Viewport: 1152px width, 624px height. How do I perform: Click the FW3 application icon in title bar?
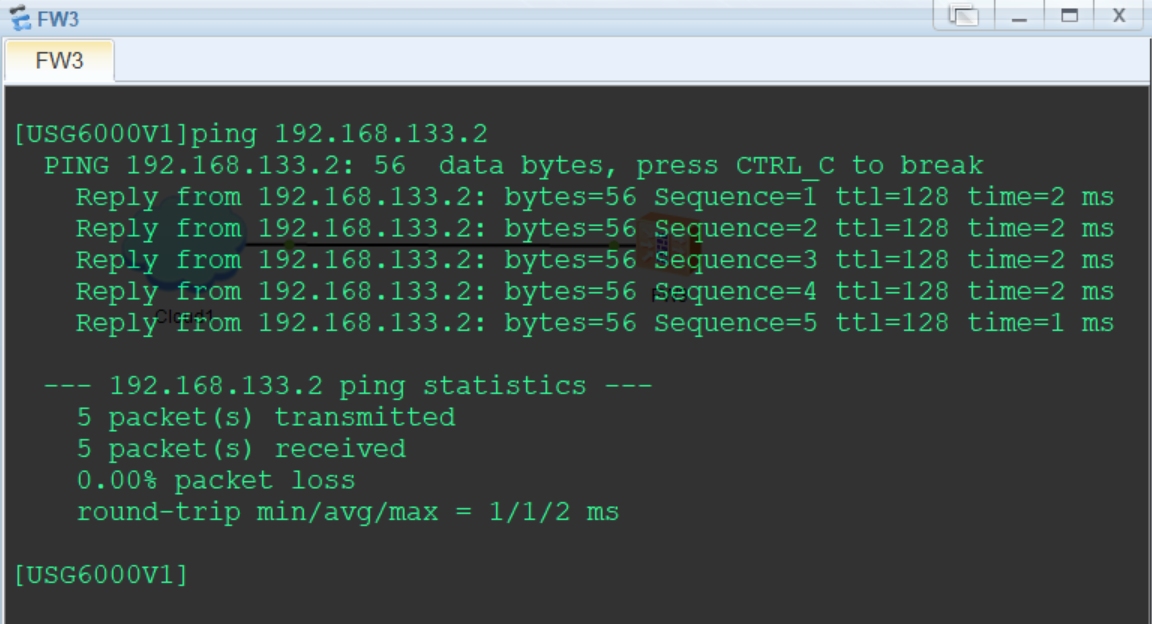point(19,18)
